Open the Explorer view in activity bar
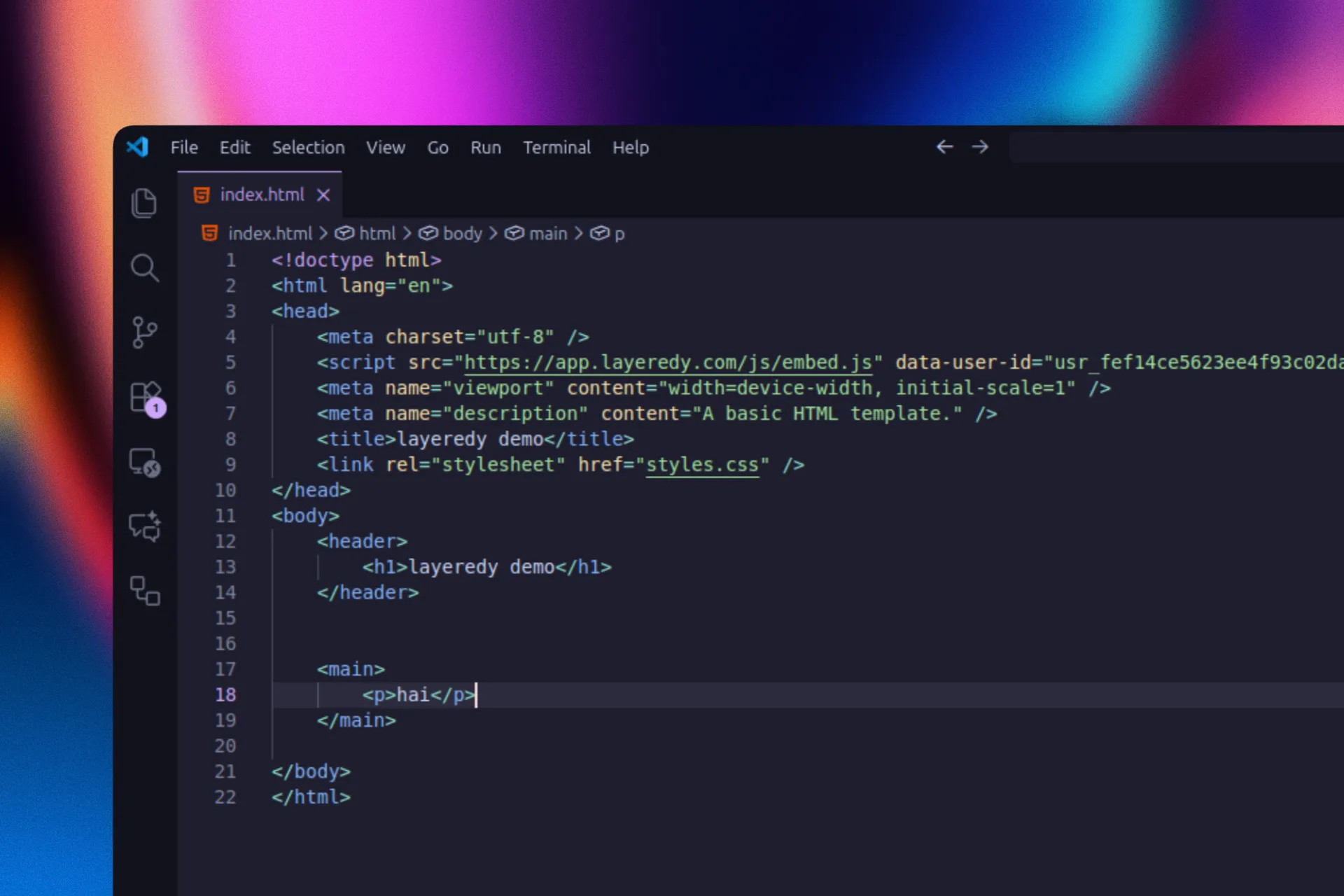This screenshot has width=1344, height=896. point(144,203)
